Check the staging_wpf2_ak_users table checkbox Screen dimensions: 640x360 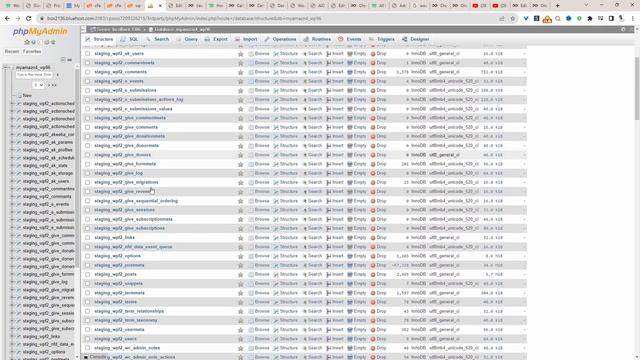pos(87,53)
